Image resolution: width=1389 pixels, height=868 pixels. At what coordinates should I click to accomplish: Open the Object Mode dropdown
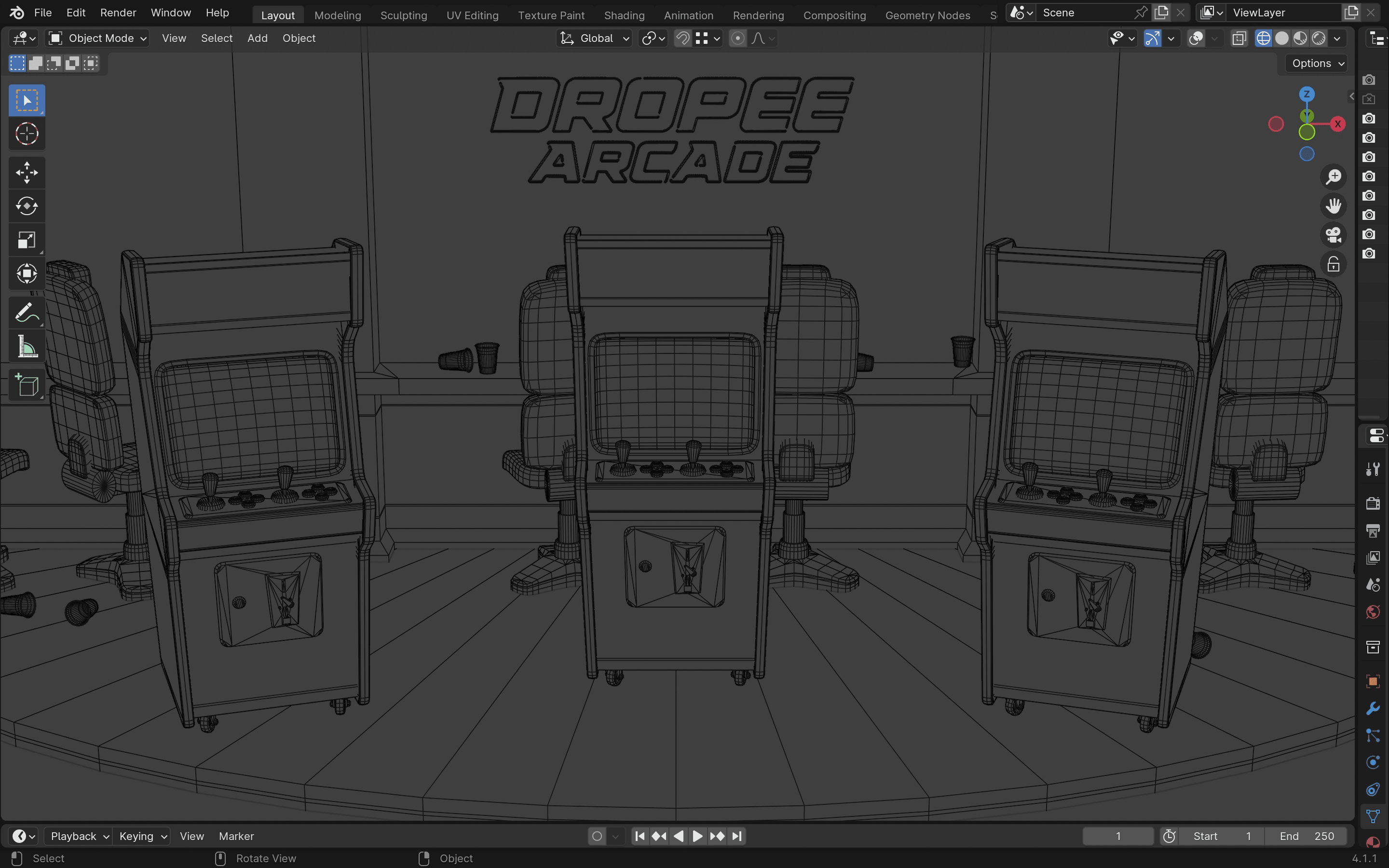(97, 39)
